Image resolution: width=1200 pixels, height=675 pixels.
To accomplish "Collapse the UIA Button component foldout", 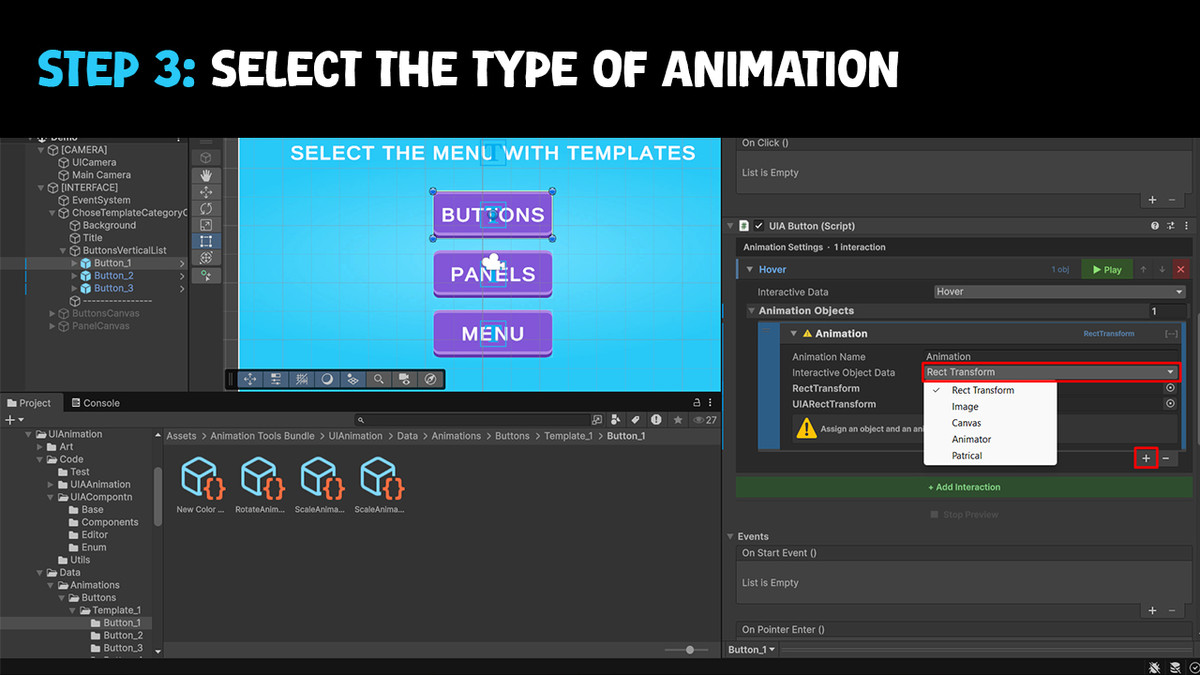I will [731, 226].
